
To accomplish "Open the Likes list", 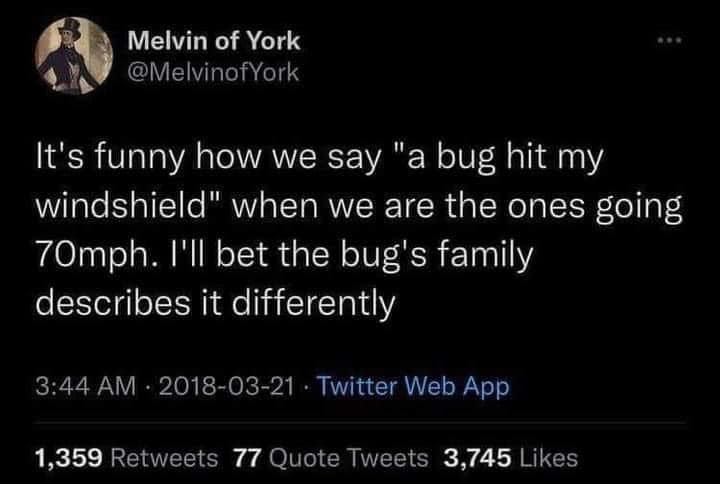I will [548, 458].
